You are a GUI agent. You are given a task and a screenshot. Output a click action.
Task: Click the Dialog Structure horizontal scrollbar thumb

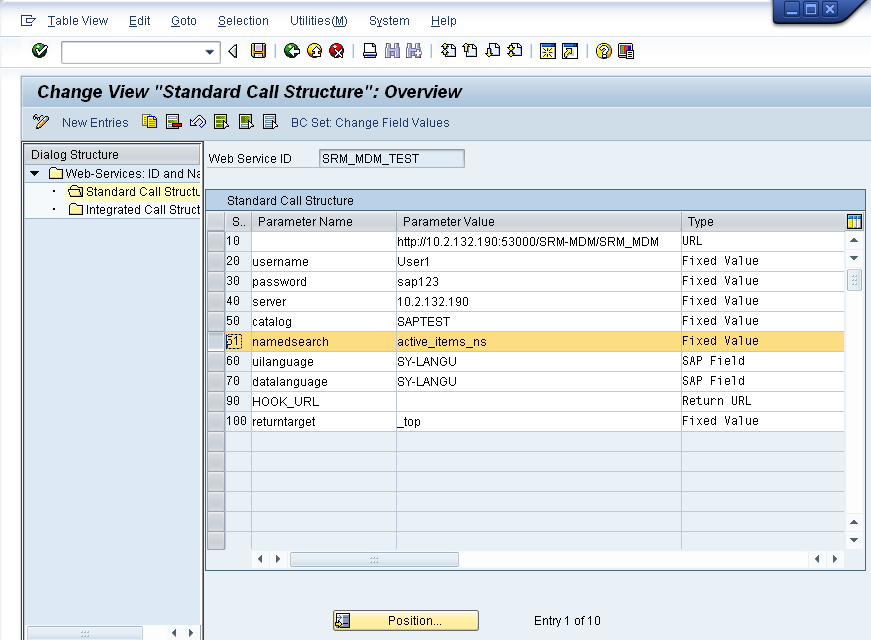point(84,633)
